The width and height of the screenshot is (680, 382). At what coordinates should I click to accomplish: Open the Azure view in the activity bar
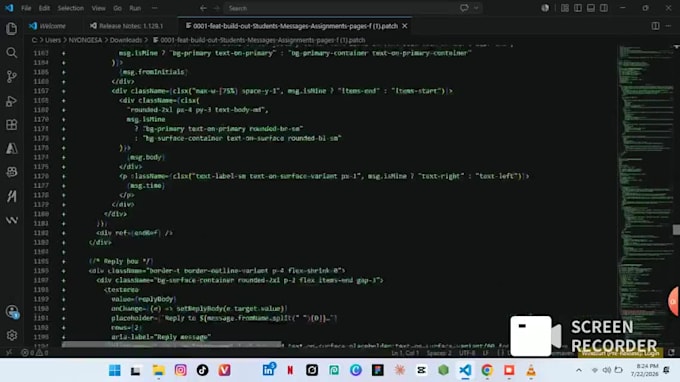12,148
